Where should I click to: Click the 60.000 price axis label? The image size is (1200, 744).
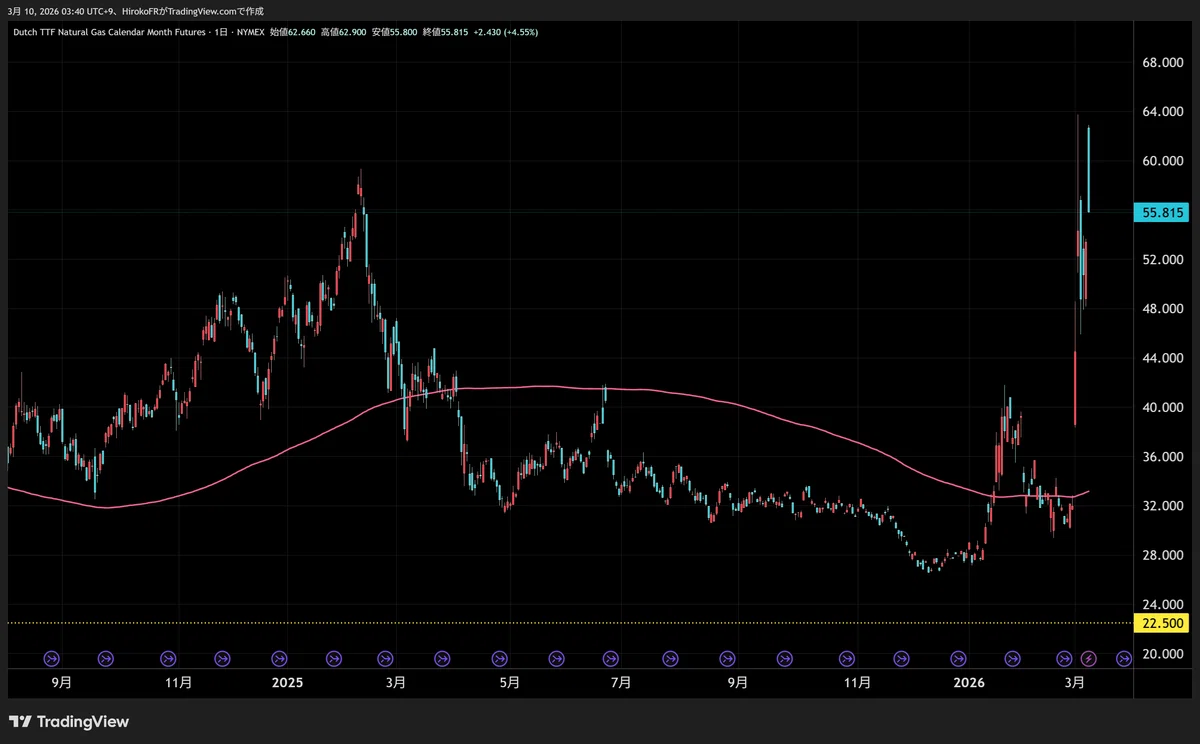(1162, 161)
